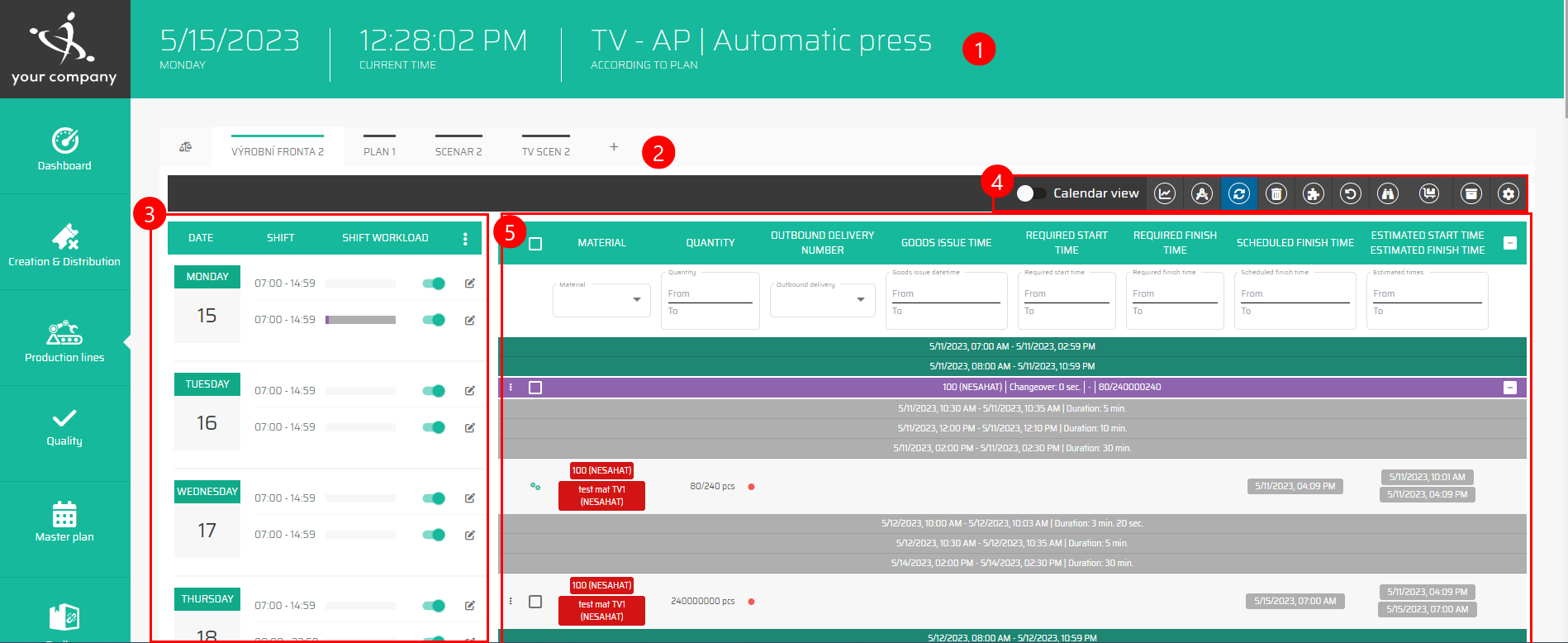Disable Monday's first 07:00 - 14:59 shift toggle
The width and height of the screenshot is (1568, 643).
tap(434, 283)
